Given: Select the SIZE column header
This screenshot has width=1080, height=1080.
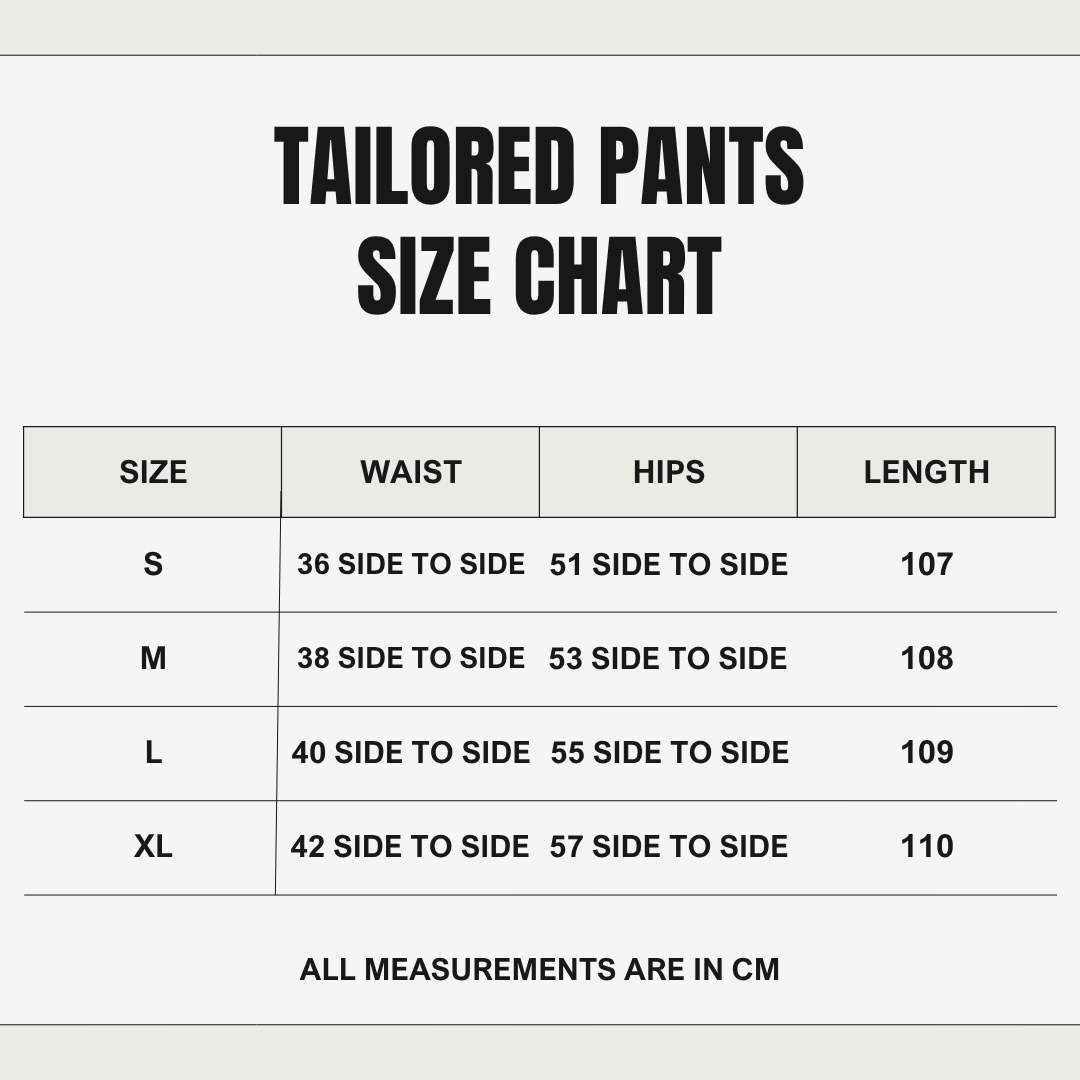Looking at the screenshot, I should click(153, 472).
